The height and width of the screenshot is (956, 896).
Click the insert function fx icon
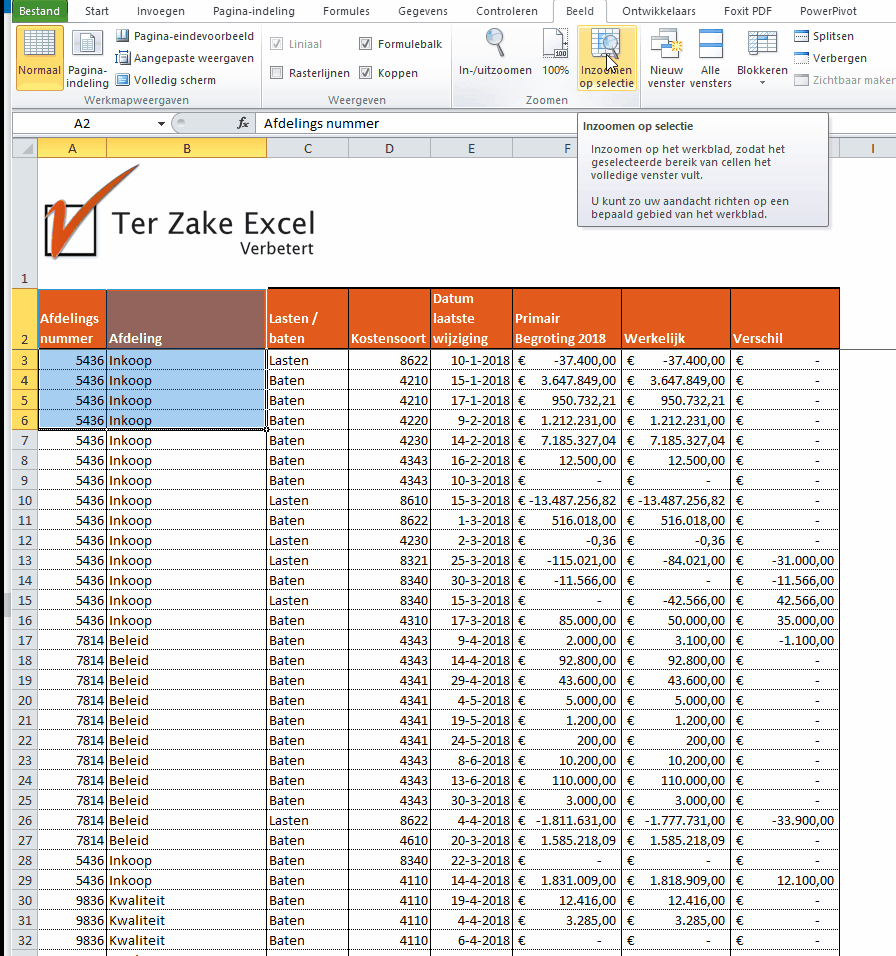click(242, 123)
